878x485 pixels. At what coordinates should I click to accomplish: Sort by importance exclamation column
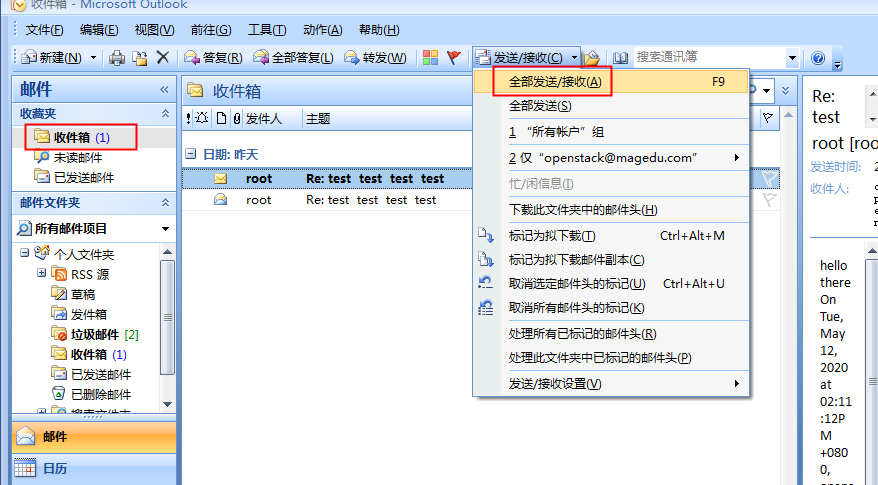click(188, 118)
